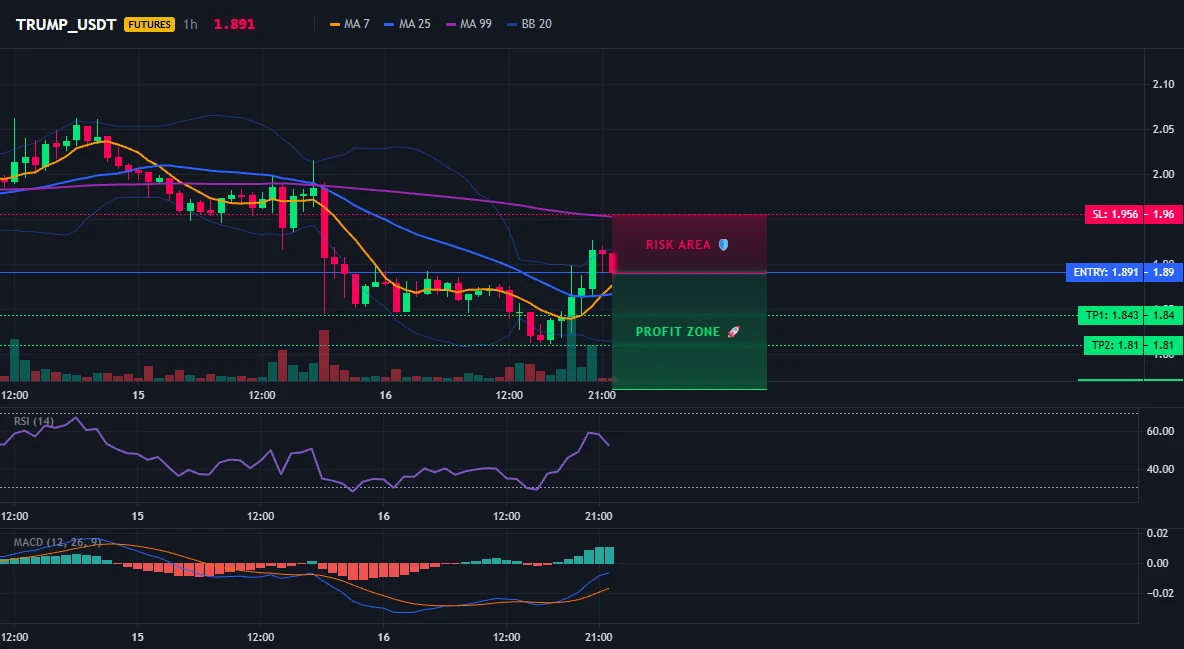Click the ENTRY: 1.891 price label
This screenshot has height=649, width=1184.
point(1105,272)
